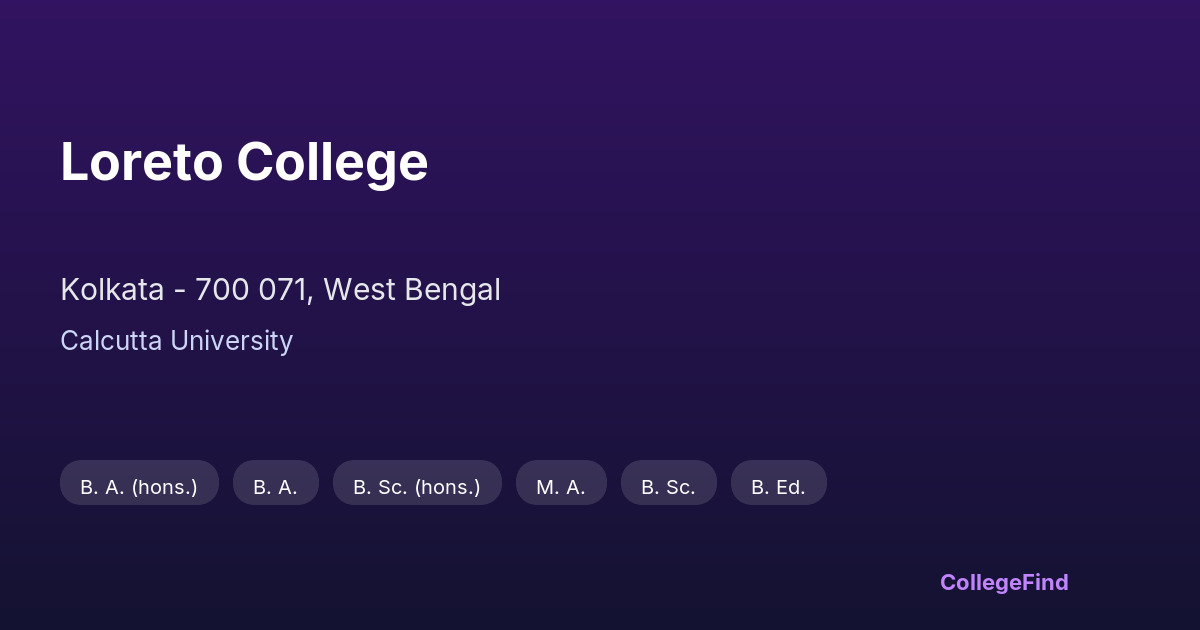Click the word Calcutta in the affiliation line
This screenshot has width=1200, height=630.
pos(111,341)
